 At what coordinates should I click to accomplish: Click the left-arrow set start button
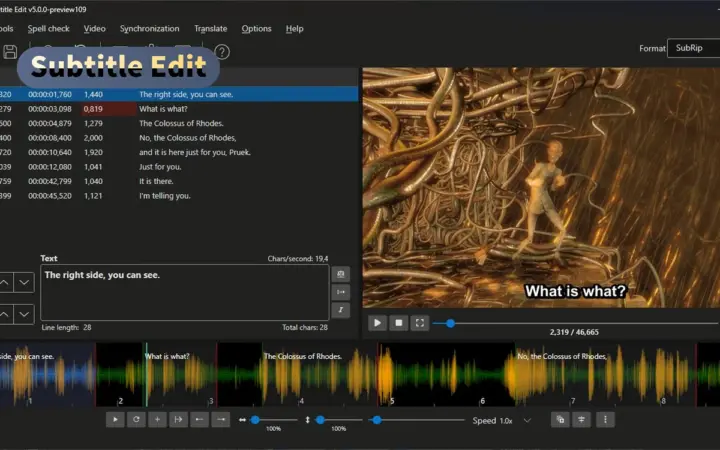coord(200,419)
